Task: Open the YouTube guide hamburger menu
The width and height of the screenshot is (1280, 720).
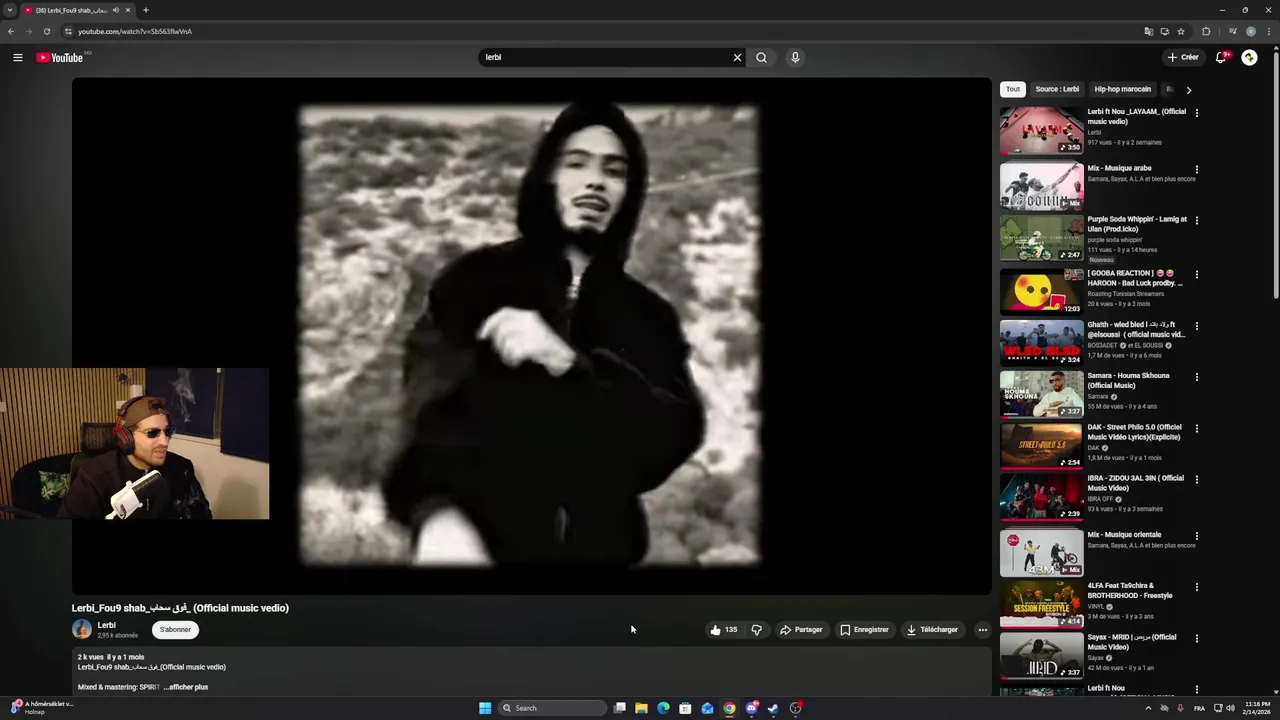Action: (17, 57)
